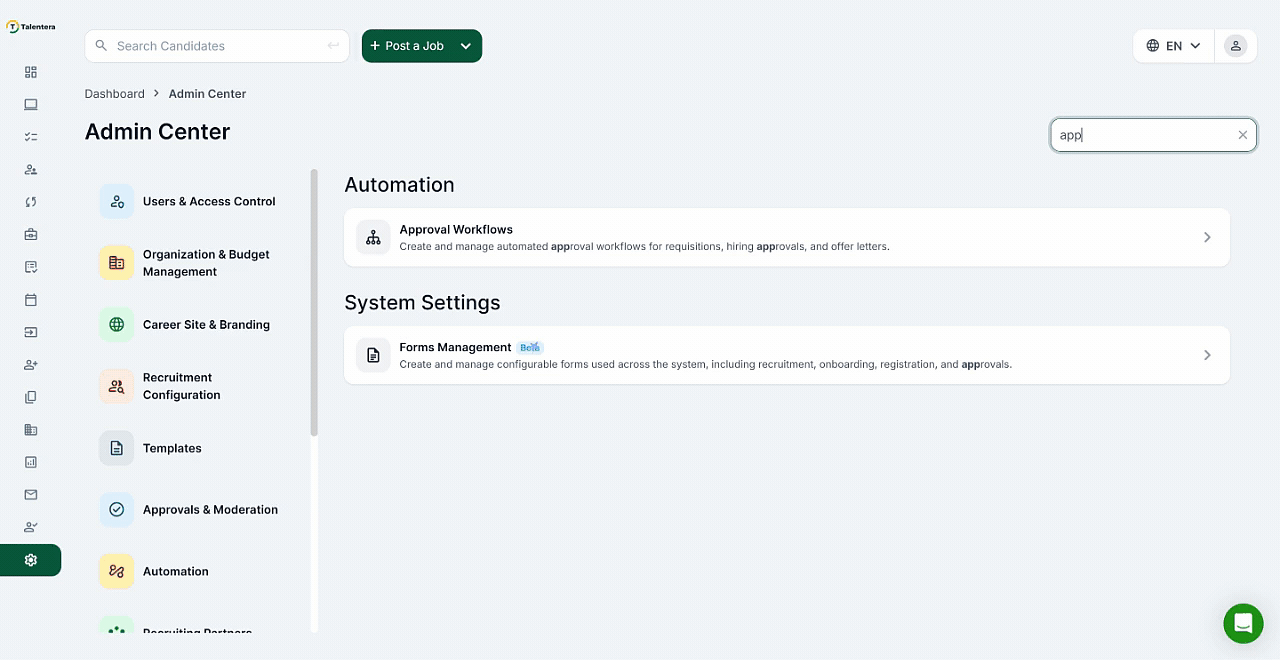The width and height of the screenshot is (1280, 660).
Task: Click the reports chart icon in sidebar
Action: click(31, 462)
